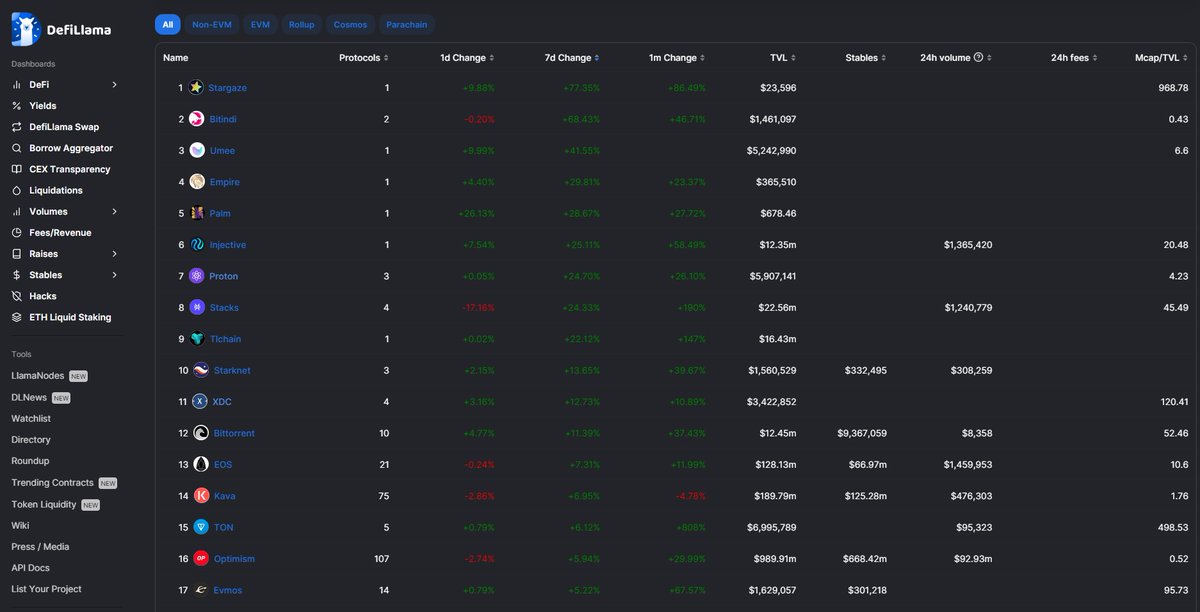Click the Optimism chain logo icon
The width and height of the screenshot is (1200, 612).
click(x=200, y=558)
